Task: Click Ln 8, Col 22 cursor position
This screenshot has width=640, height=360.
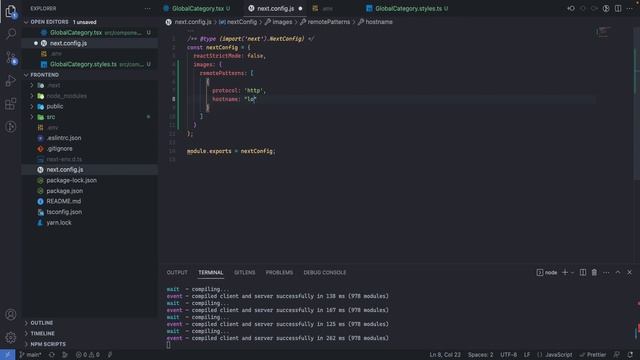Action: point(445,355)
